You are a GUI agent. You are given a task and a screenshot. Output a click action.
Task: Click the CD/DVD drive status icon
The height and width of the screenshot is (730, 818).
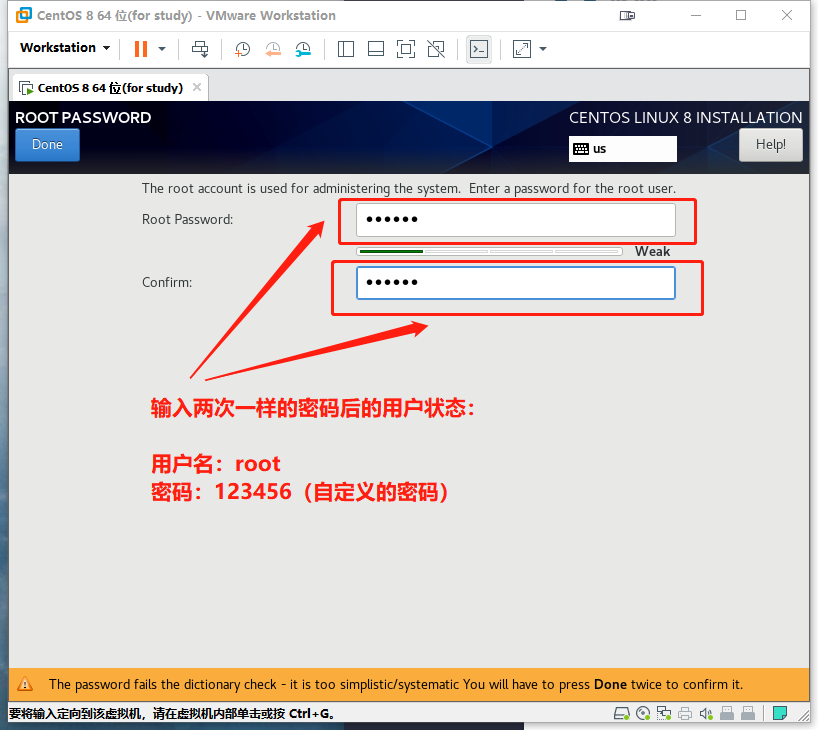643,713
